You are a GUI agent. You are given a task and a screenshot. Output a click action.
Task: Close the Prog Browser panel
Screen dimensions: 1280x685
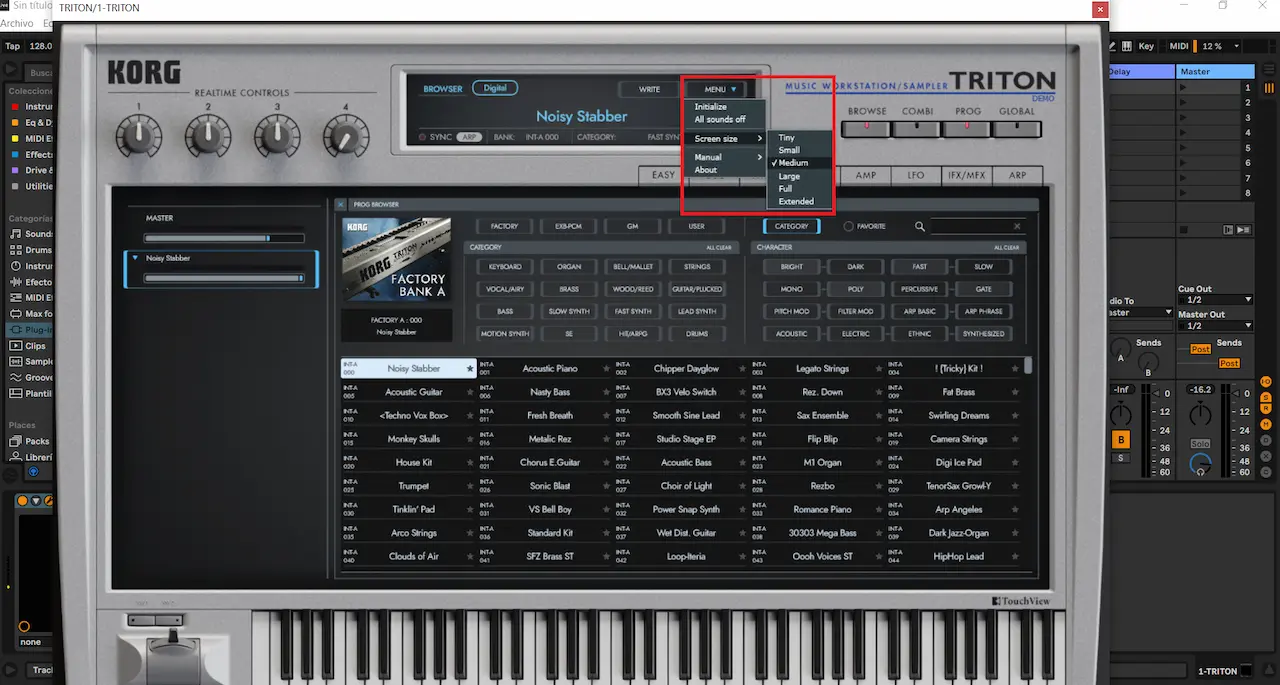tap(341, 204)
